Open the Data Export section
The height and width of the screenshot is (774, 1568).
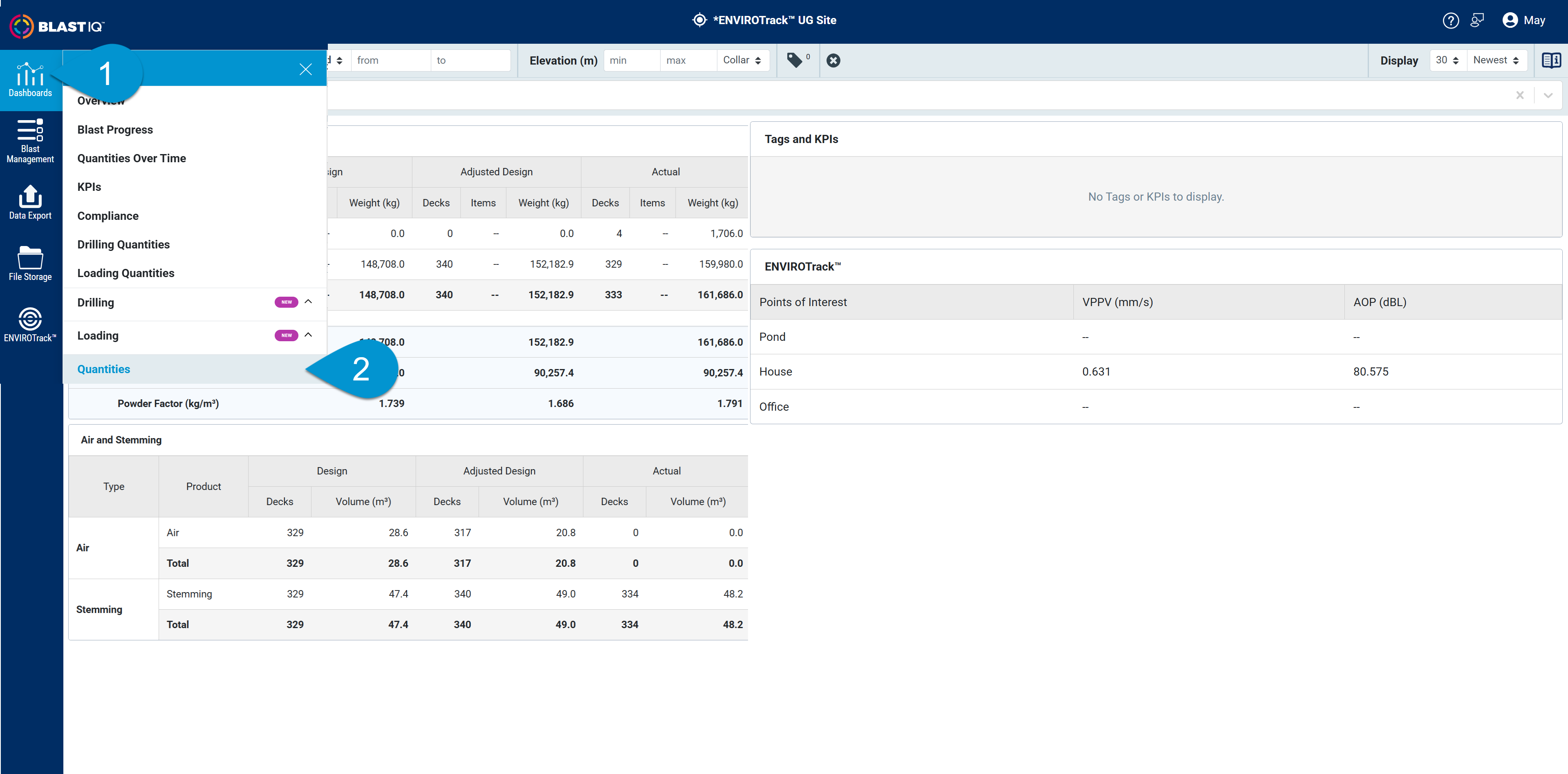click(x=30, y=203)
